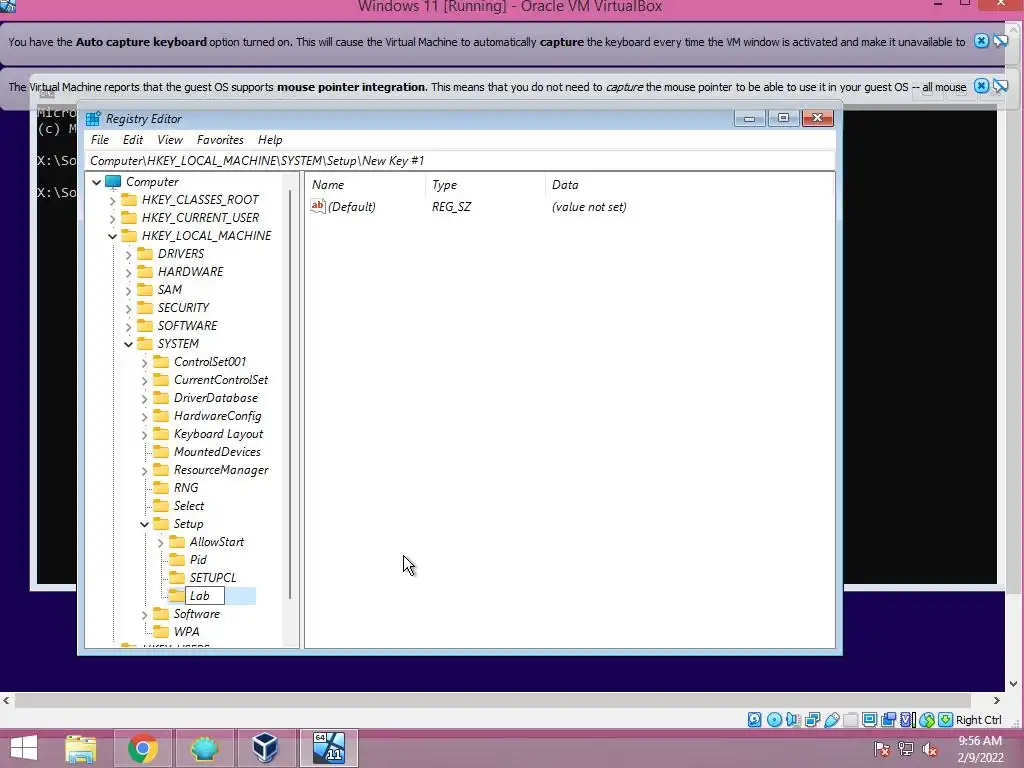Click the Lab key name edit box

point(205,596)
